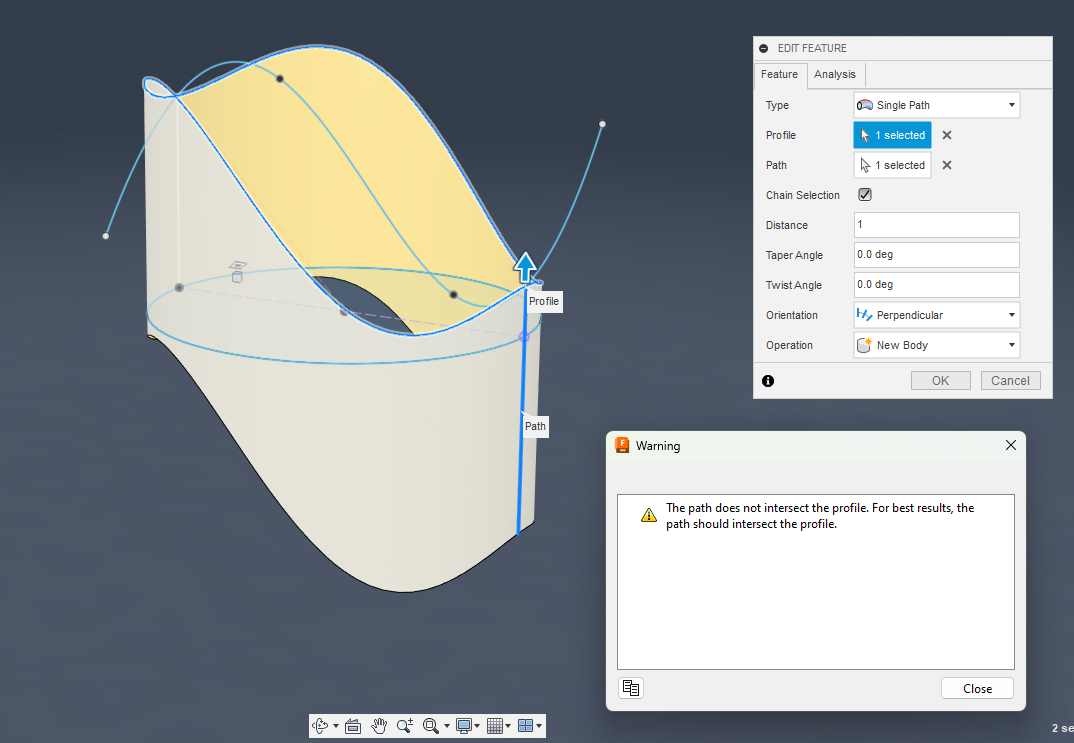Screen dimensions: 1074x743
Task: Activate the Look At tool
Action: click(x=352, y=726)
